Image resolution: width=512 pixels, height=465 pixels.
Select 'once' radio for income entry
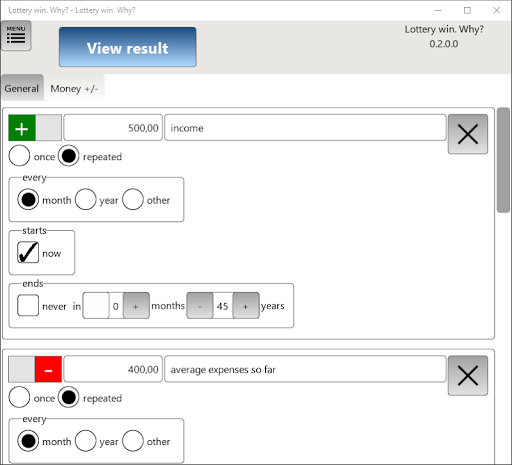click(19, 156)
